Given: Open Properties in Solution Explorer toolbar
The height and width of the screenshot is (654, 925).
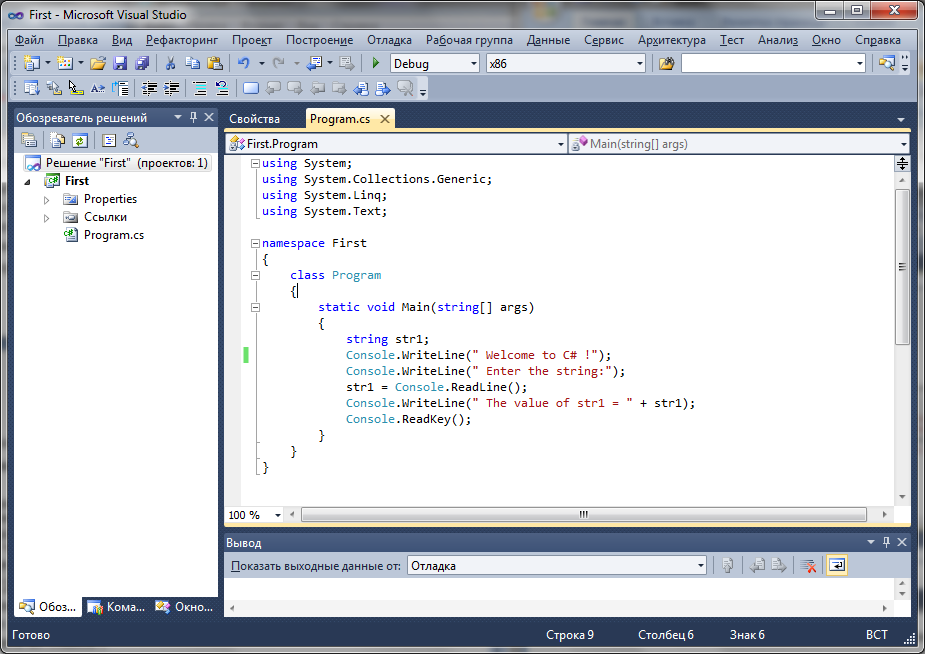Looking at the screenshot, I should click(29, 140).
